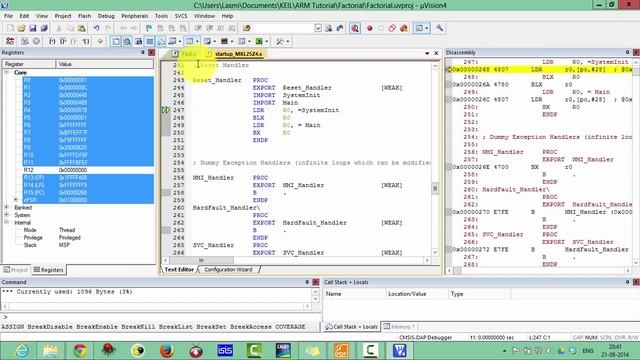Expand the System register group

(7, 215)
